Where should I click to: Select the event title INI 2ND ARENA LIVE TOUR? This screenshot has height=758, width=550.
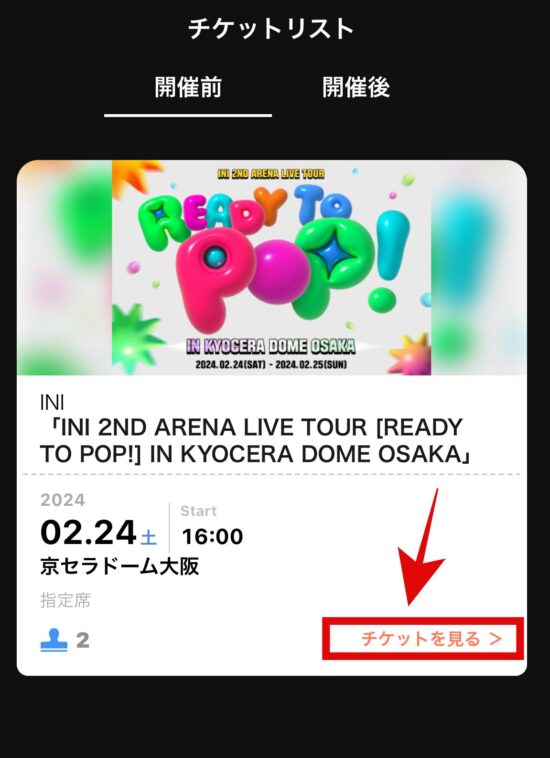click(x=256, y=440)
